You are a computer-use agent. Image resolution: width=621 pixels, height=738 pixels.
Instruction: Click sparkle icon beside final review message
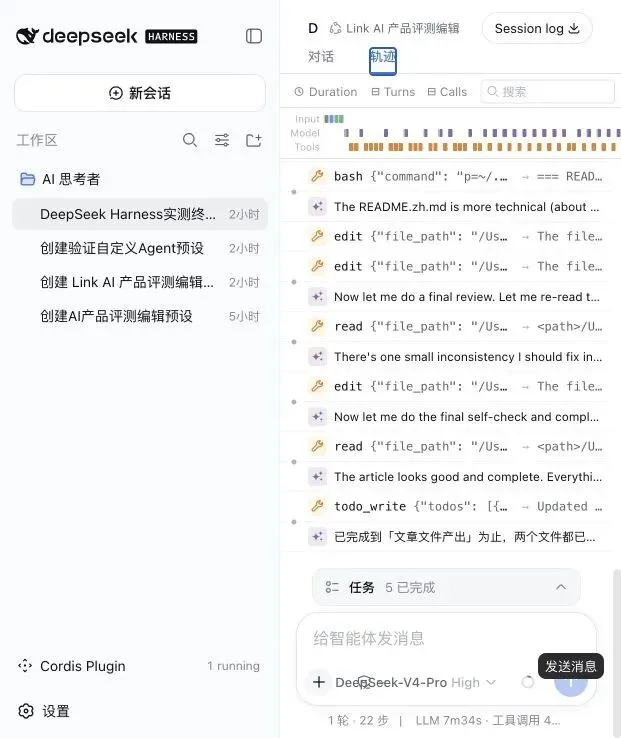[318, 297]
